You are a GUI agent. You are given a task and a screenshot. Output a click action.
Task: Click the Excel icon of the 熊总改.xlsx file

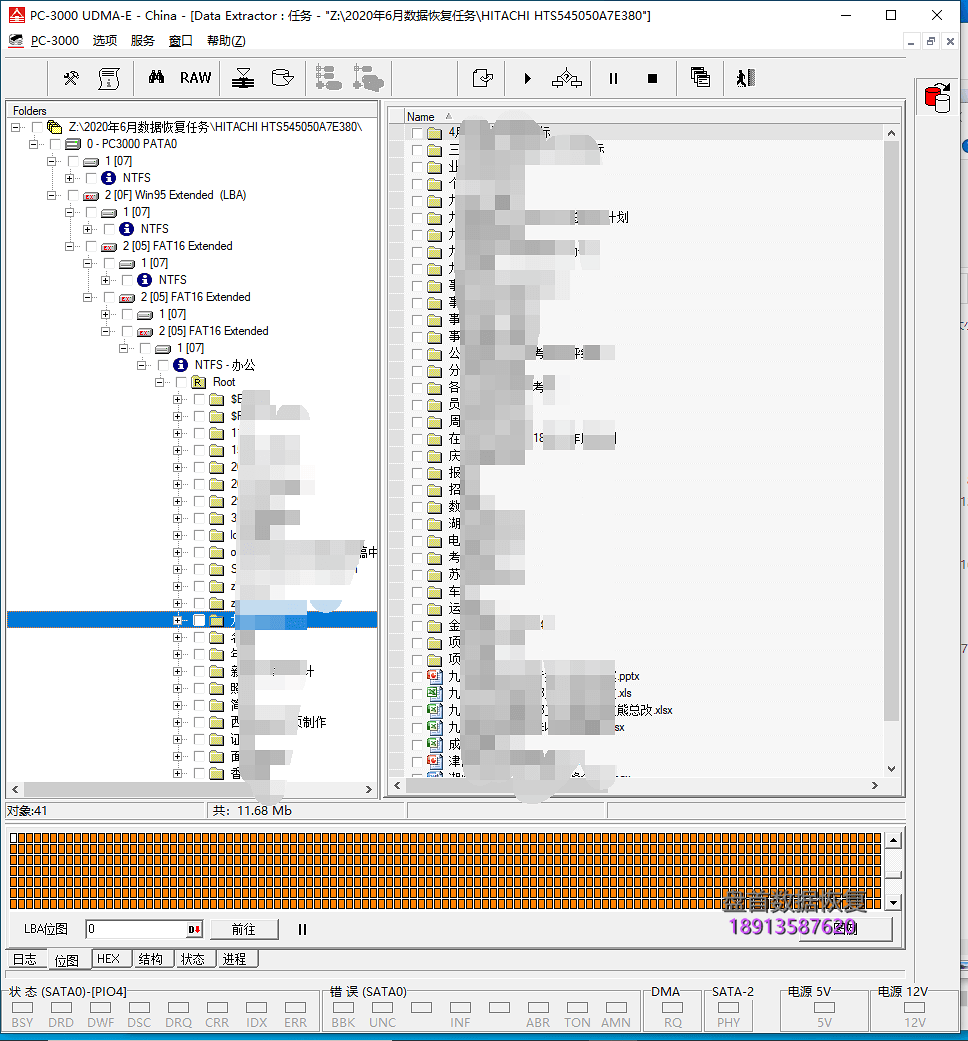(434, 710)
